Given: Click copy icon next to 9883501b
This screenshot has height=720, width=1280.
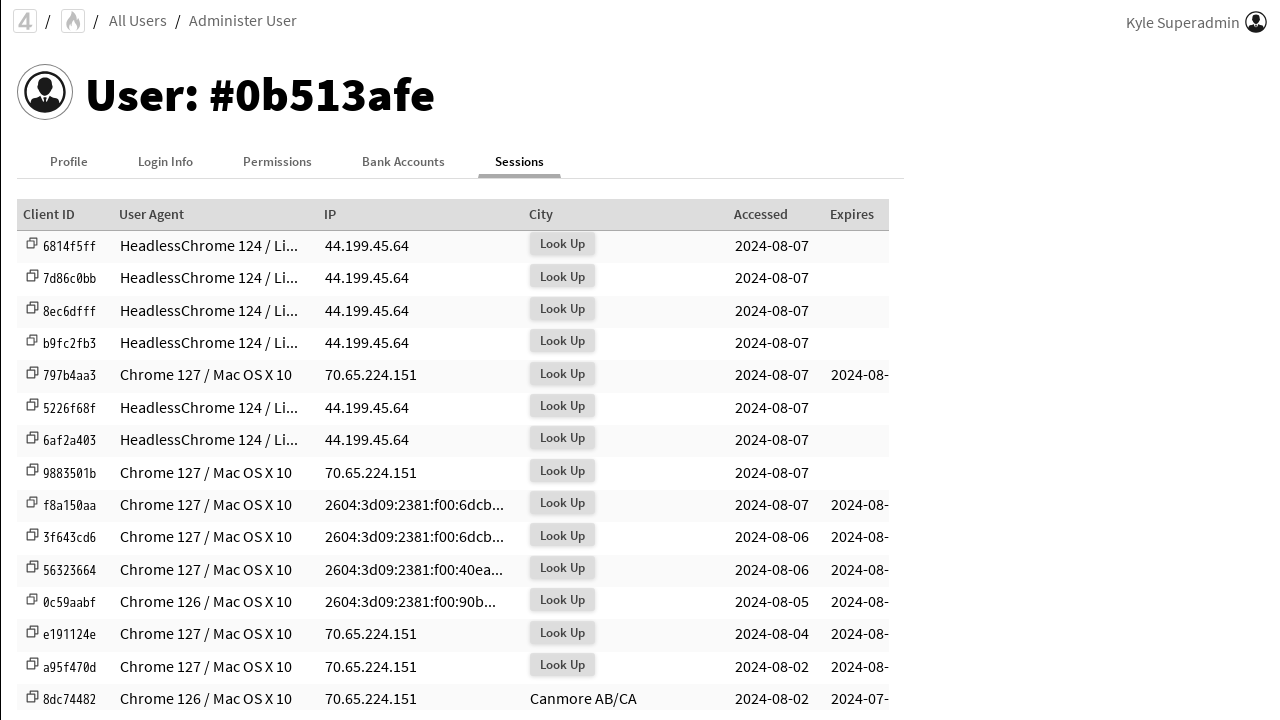Looking at the screenshot, I should click(x=32, y=470).
